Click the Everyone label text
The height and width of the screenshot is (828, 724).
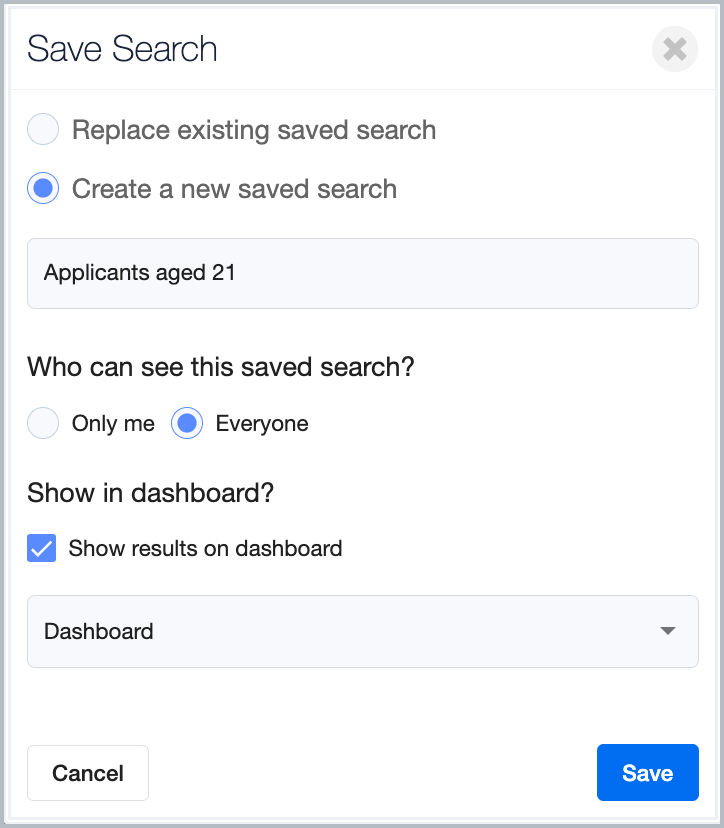point(262,424)
